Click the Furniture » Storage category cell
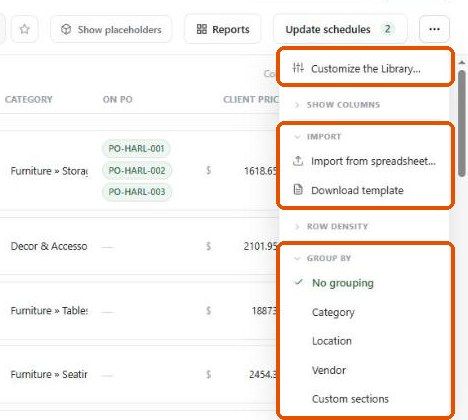The width and height of the screenshot is (468, 420). 49,171
